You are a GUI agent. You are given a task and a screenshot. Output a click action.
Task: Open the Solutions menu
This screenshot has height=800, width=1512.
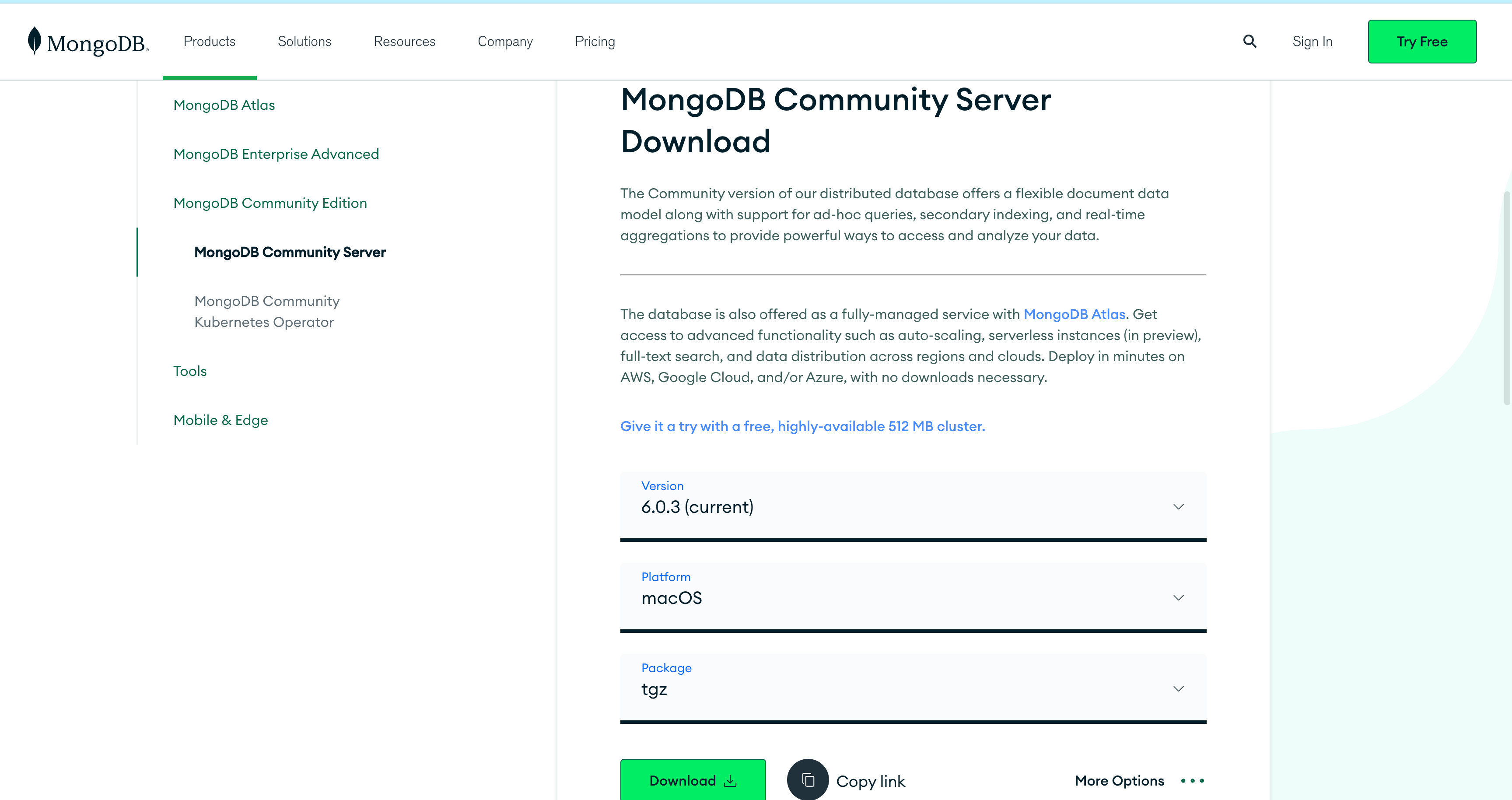(304, 42)
